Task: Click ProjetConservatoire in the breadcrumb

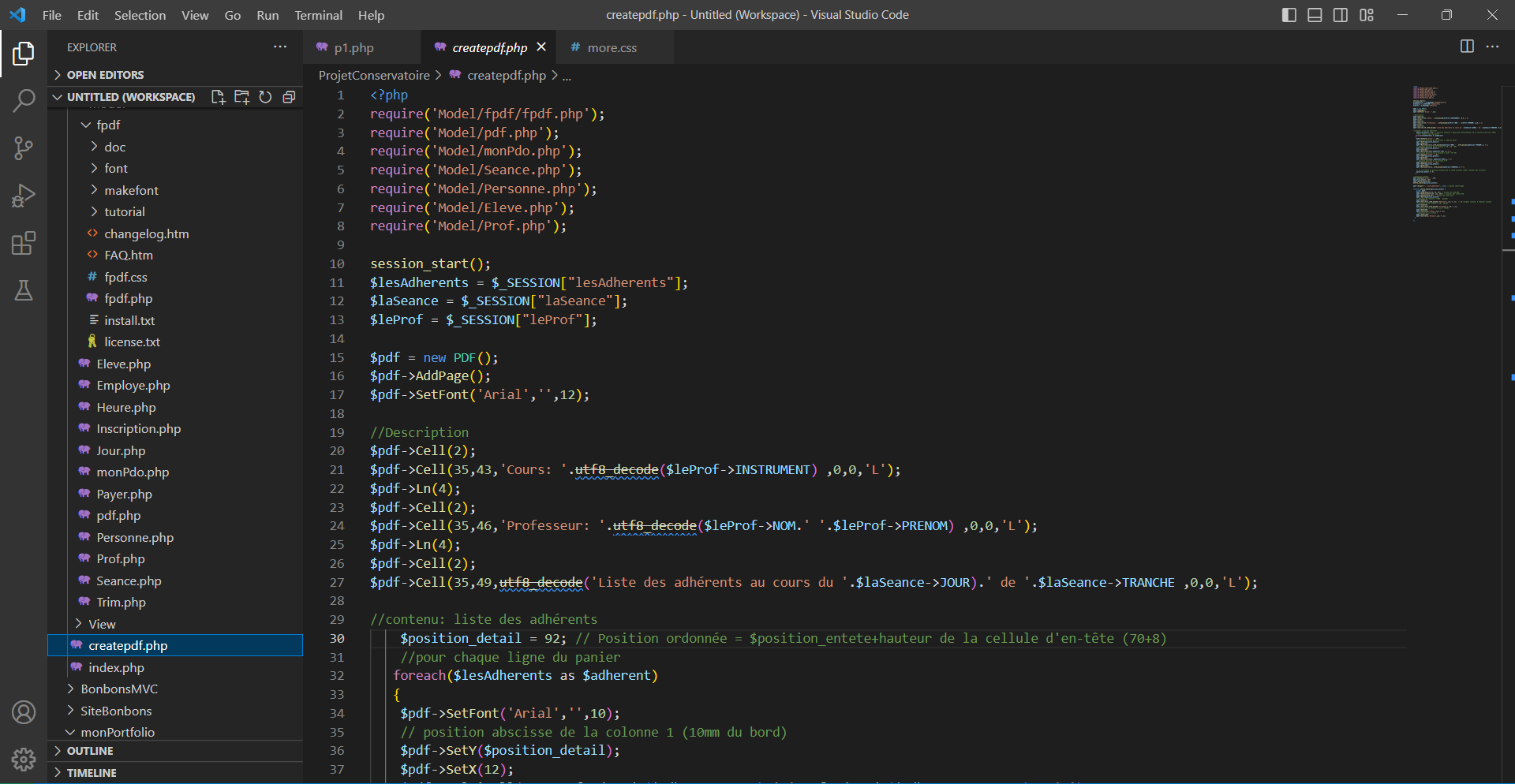Action: (x=374, y=76)
